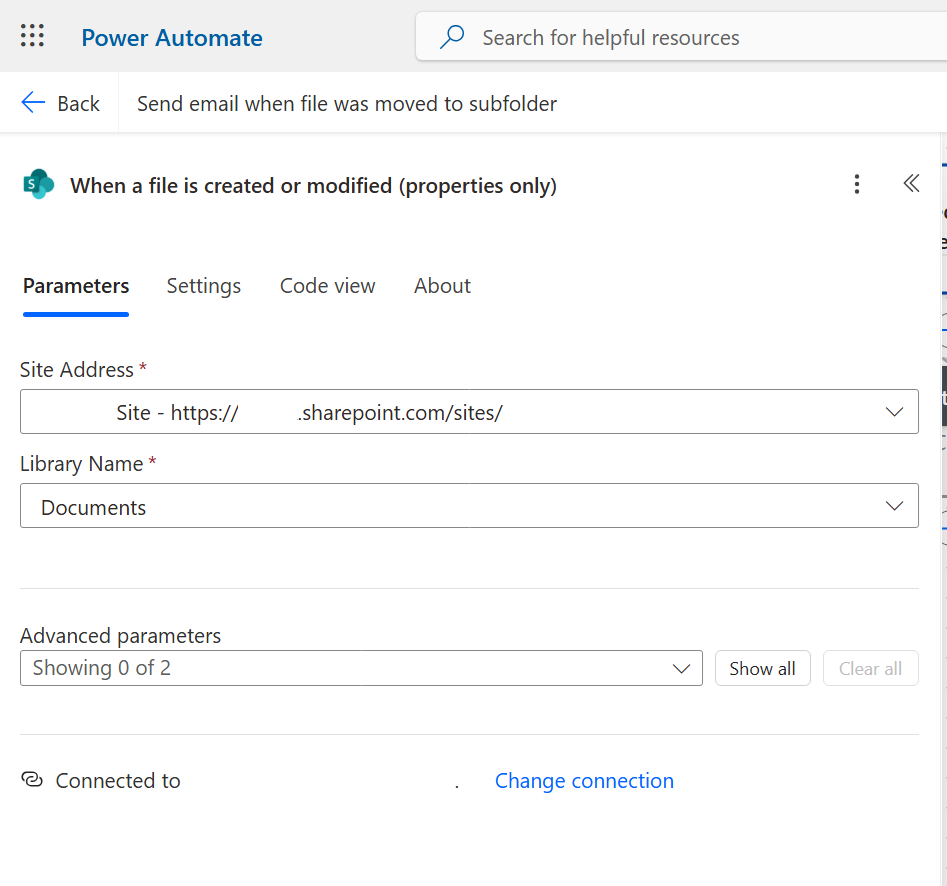Expand the Site Address dropdown

pyautogui.click(x=894, y=412)
